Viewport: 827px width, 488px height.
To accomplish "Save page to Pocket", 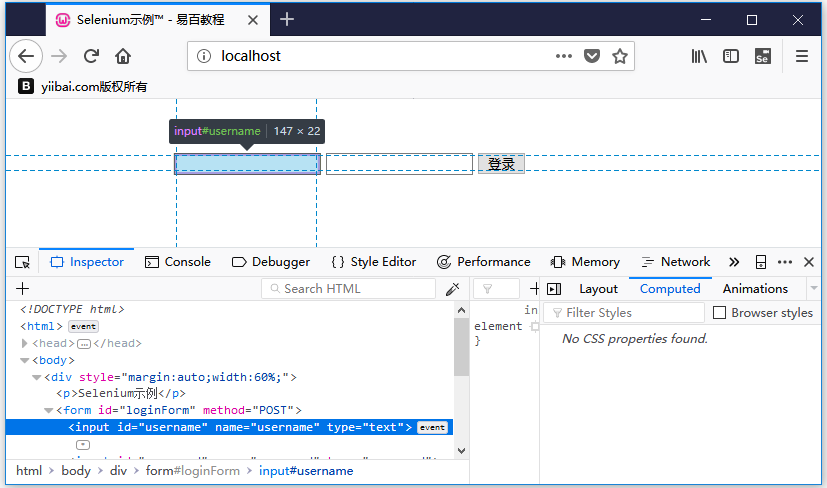I will [x=592, y=56].
